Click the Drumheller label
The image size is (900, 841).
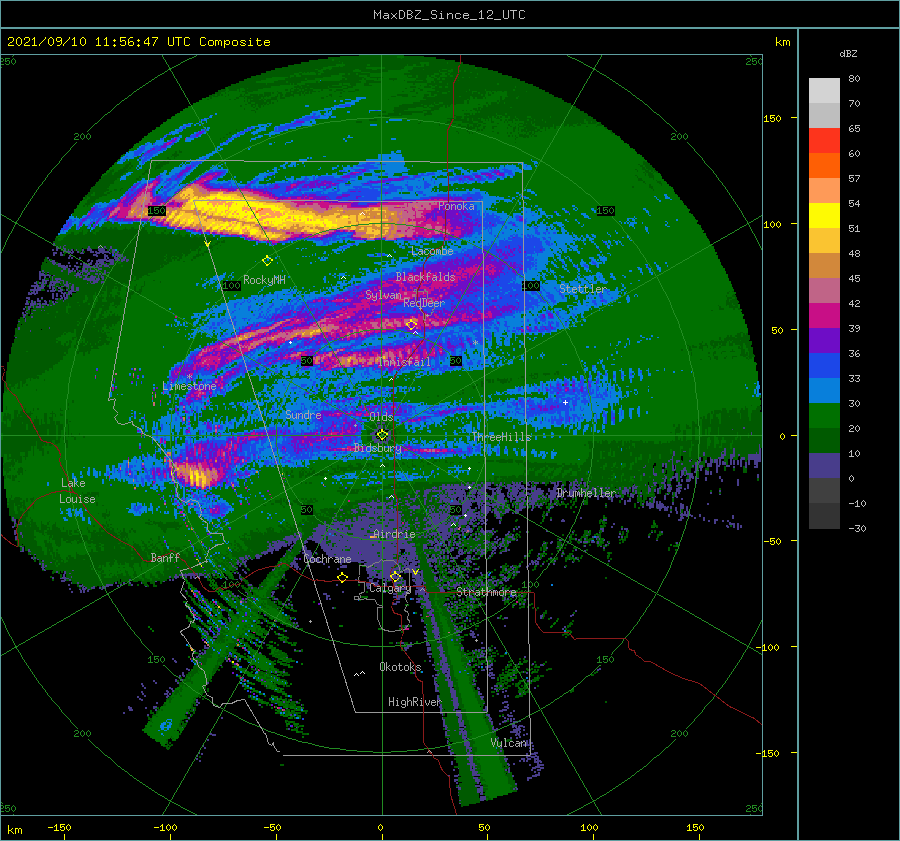click(587, 493)
